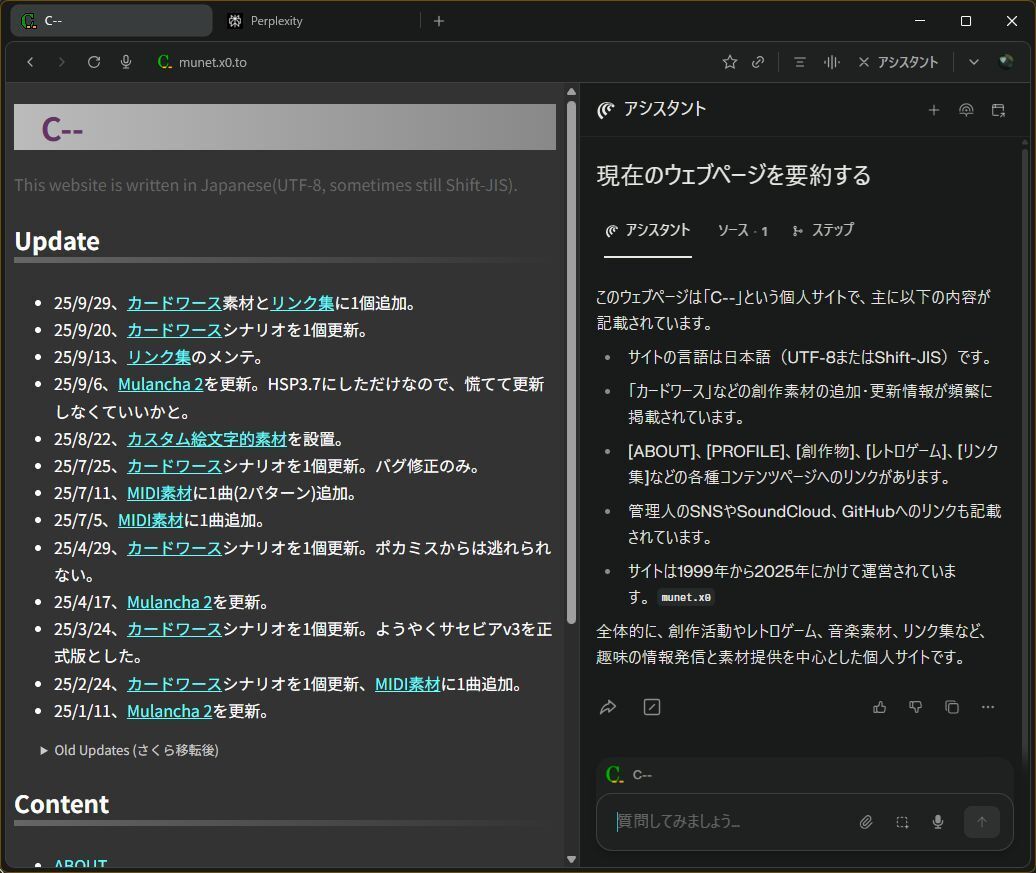The width and height of the screenshot is (1036, 873).
Task: Click the screenshot selection icon in input box
Action: click(x=902, y=822)
